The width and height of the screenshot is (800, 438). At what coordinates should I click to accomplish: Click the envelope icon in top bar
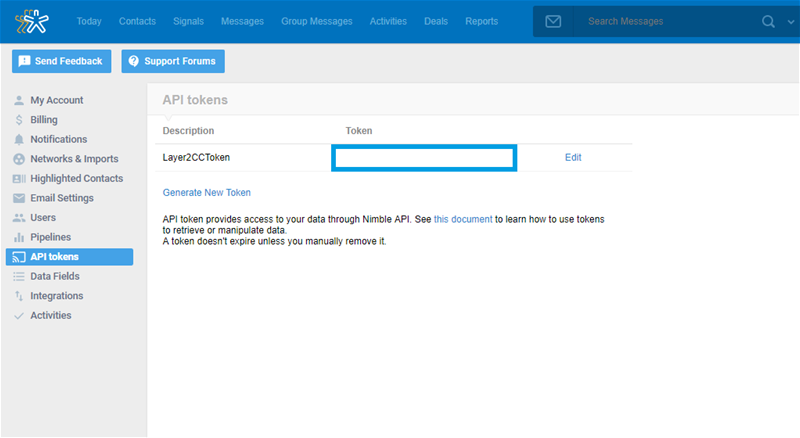pyautogui.click(x=553, y=21)
